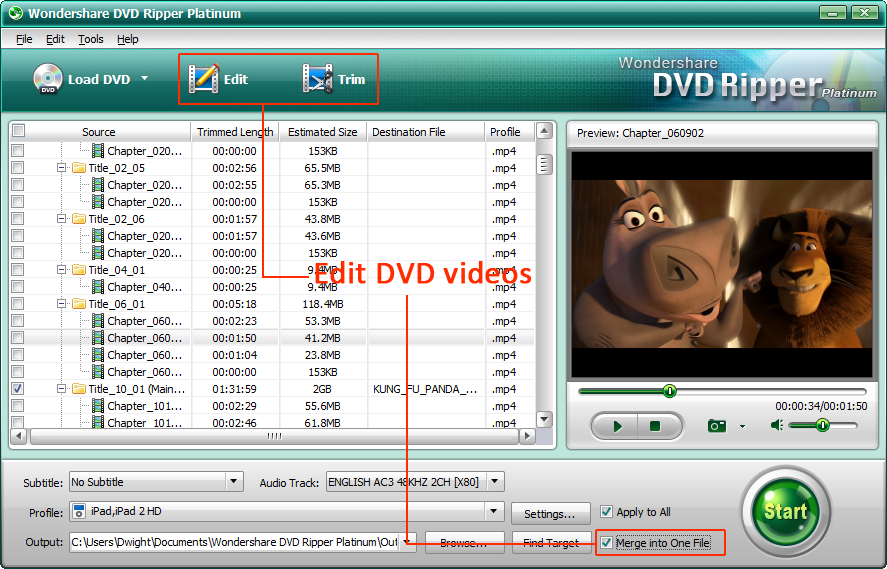Collapse the Title_06_01 tree node
This screenshot has width=887, height=569.
pos(62,304)
